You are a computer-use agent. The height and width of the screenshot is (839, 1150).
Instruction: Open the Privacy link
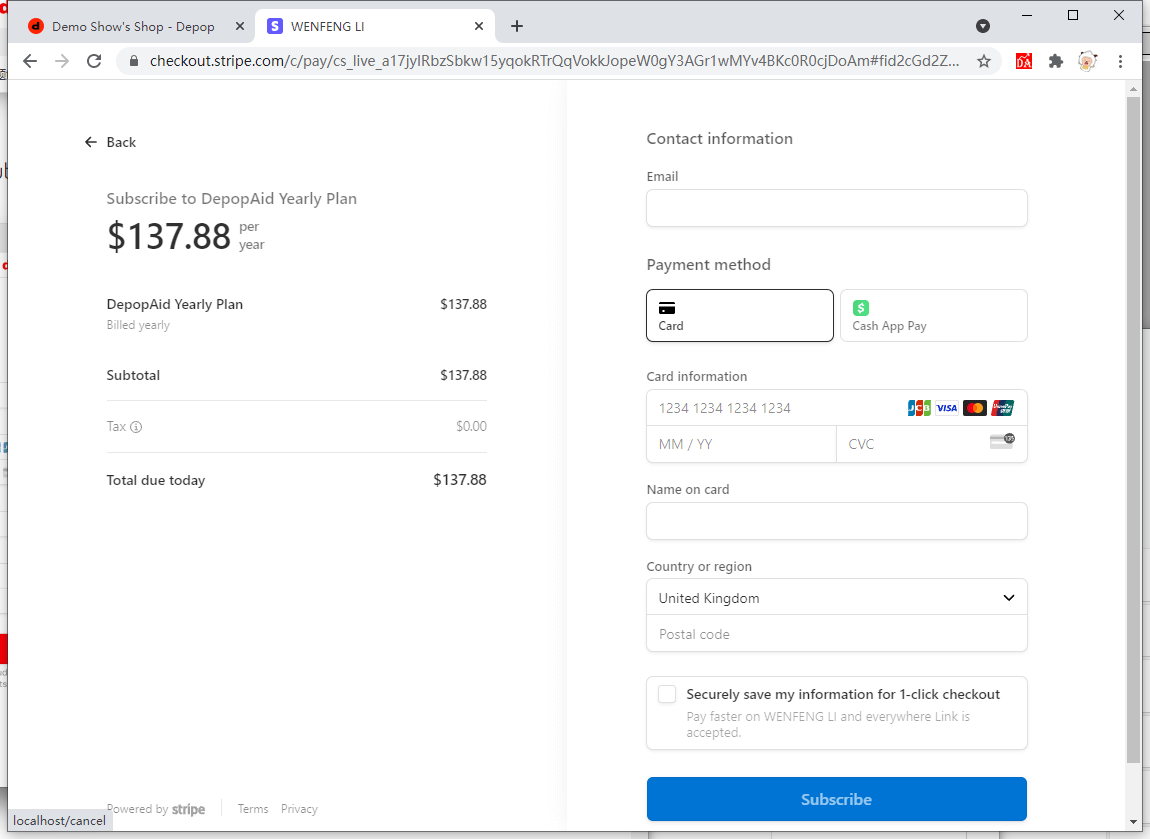click(x=299, y=809)
